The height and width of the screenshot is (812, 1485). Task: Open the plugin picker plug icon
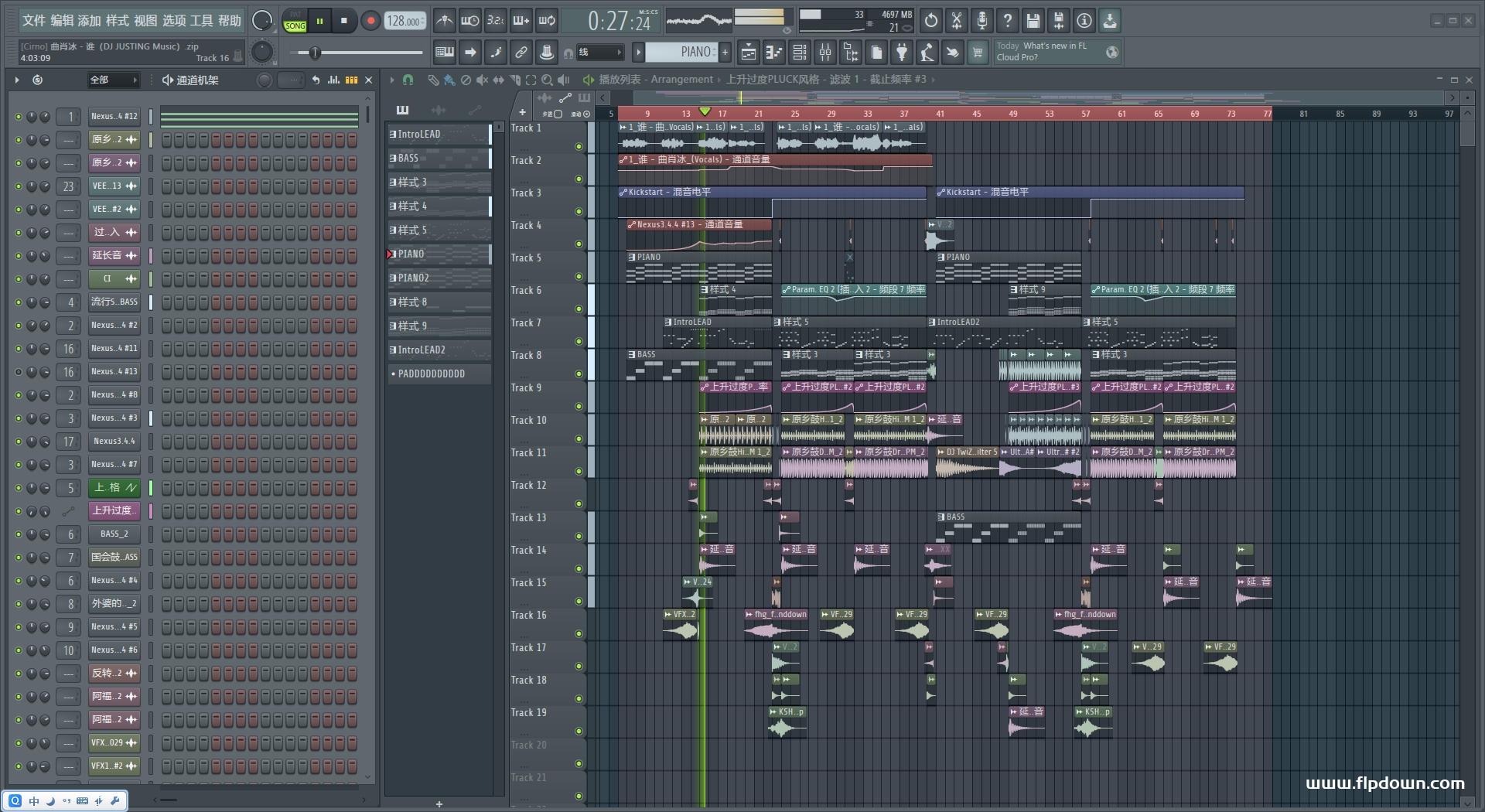(902, 53)
